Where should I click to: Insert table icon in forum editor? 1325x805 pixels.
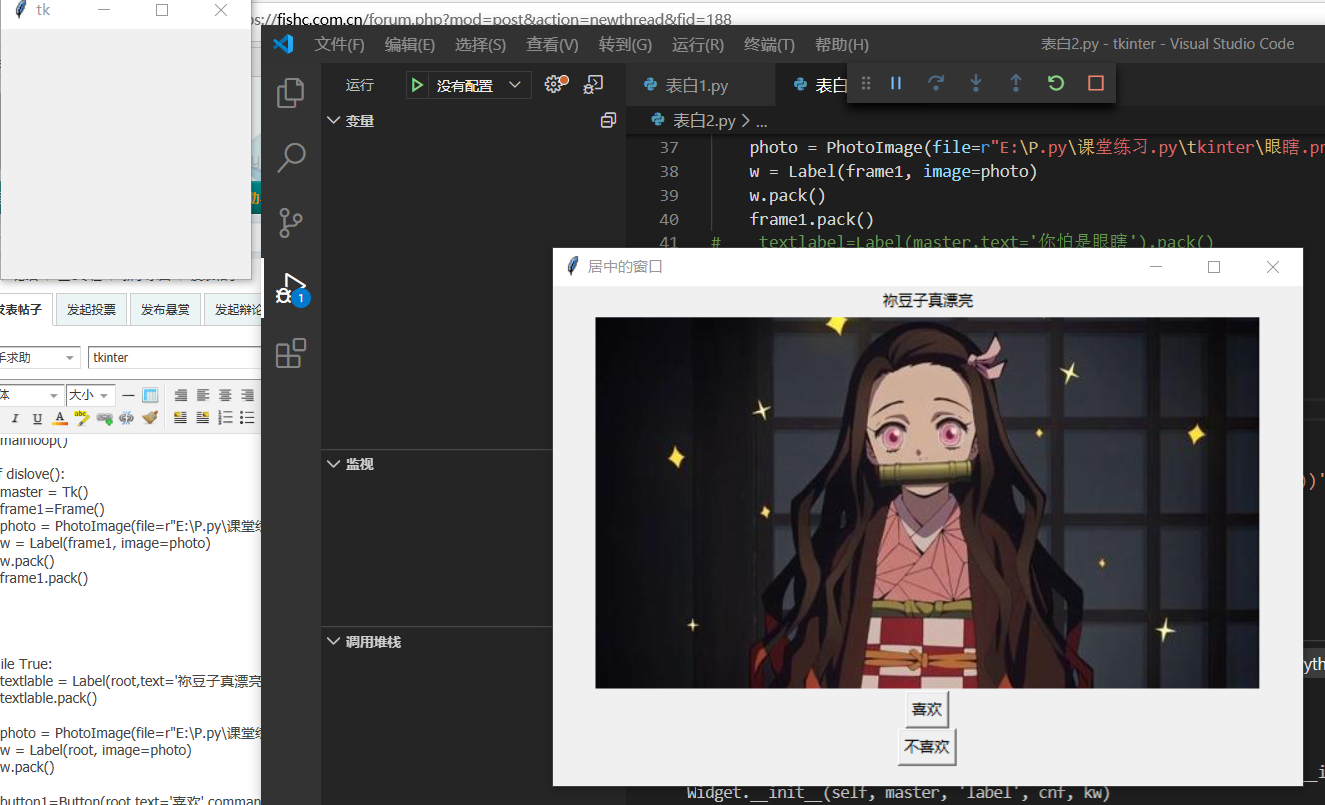[x=150, y=395]
